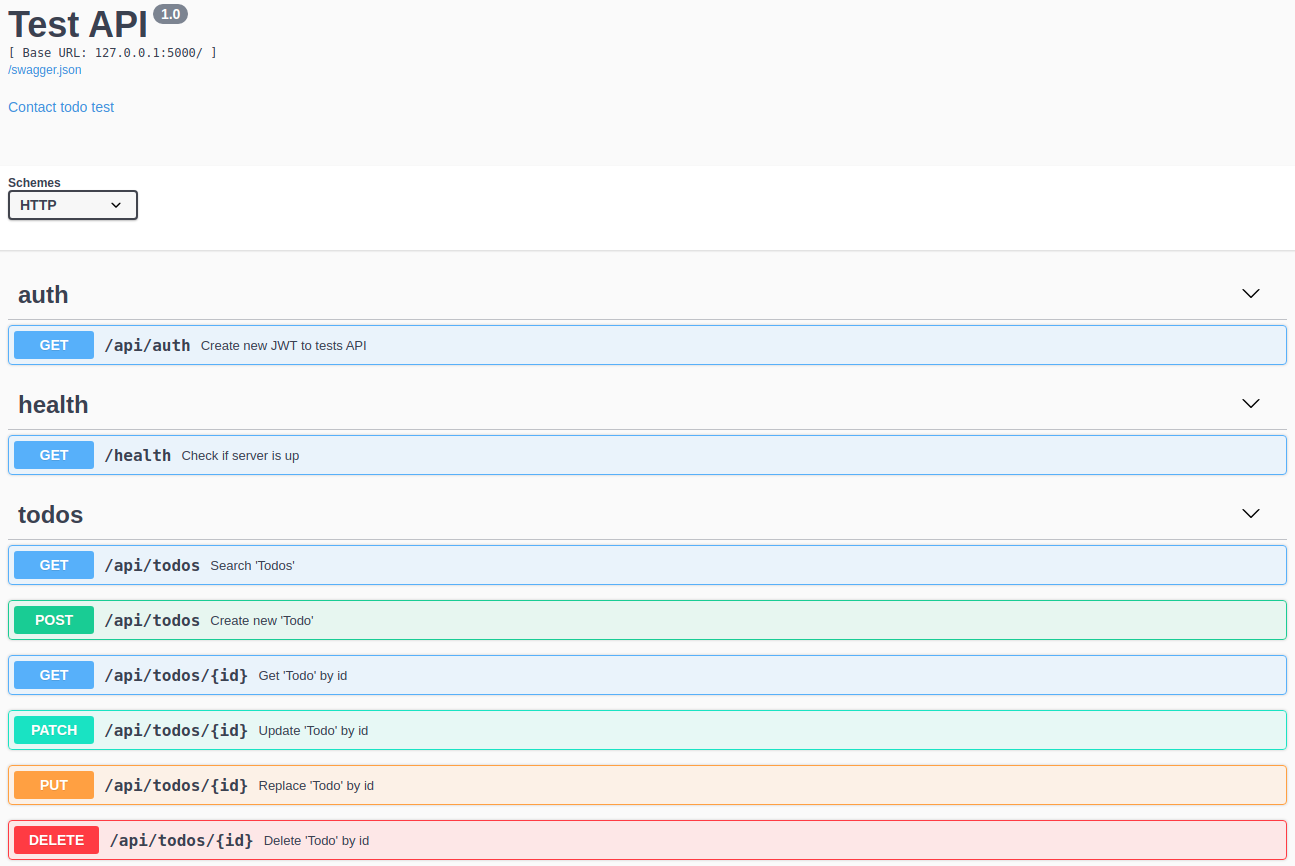Click the auth section heading
1295x866 pixels.
43,295
